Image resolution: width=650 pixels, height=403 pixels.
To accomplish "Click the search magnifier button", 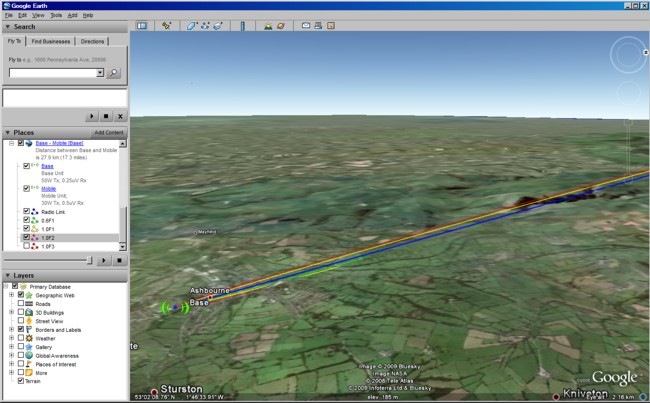I will (113, 73).
